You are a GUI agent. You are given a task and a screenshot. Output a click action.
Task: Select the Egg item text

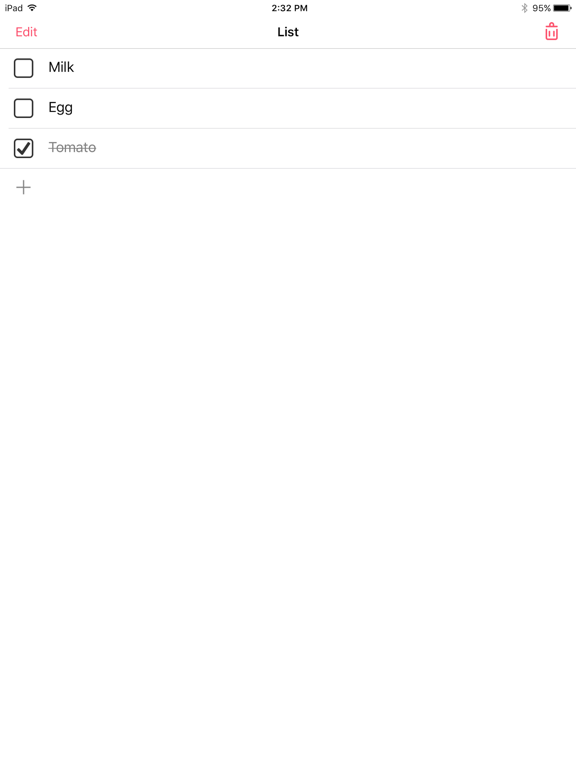pyautogui.click(x=61, y=108)
